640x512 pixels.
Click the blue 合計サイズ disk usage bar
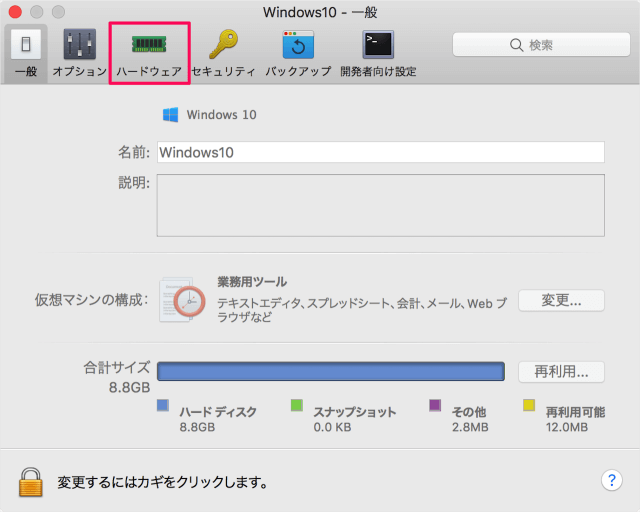pyautogui.click(x=331, y=372)
